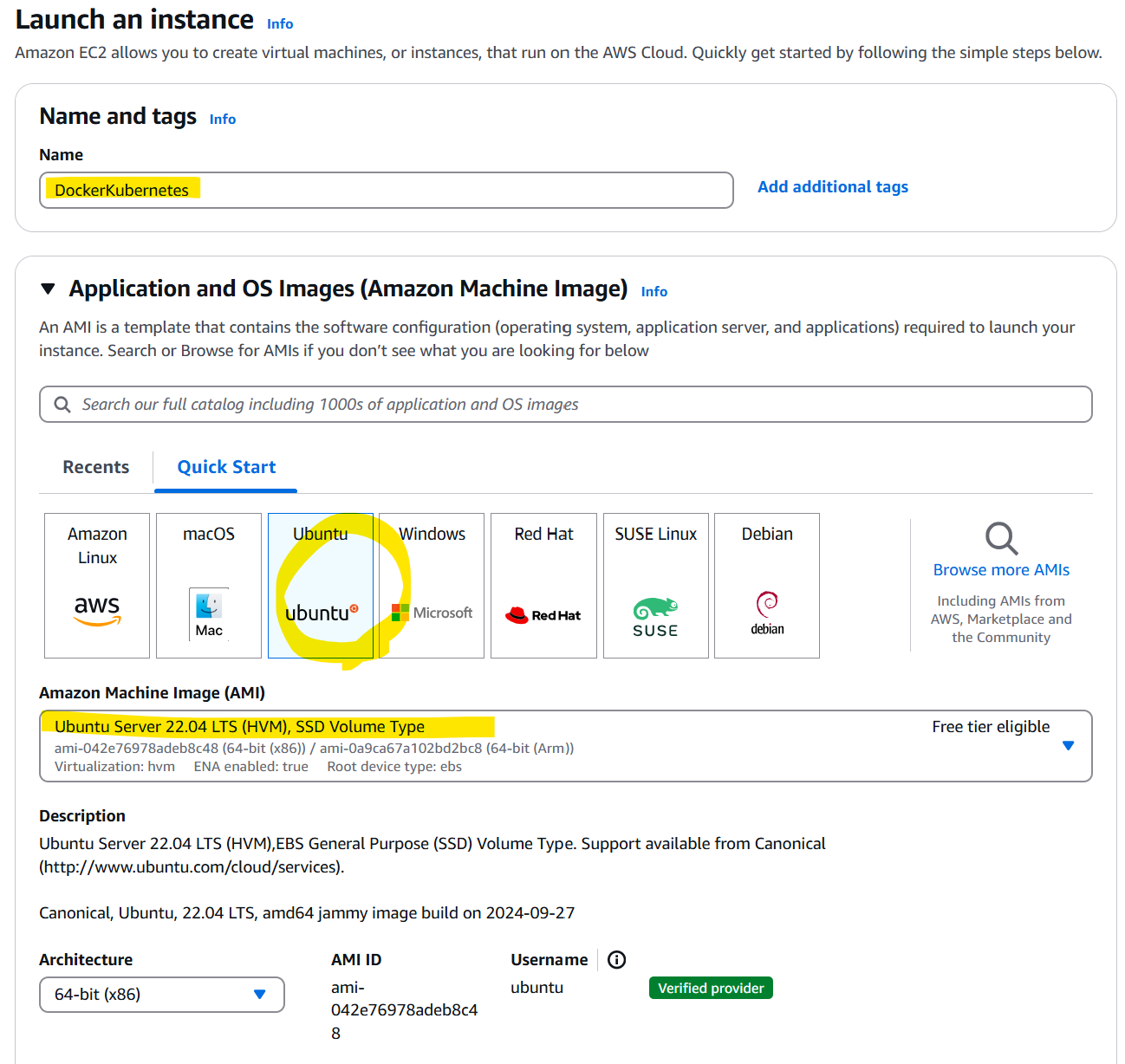Click the Browse more AMIs magnifier icon
The image size is (1125, 1064).
(1001, 538)
